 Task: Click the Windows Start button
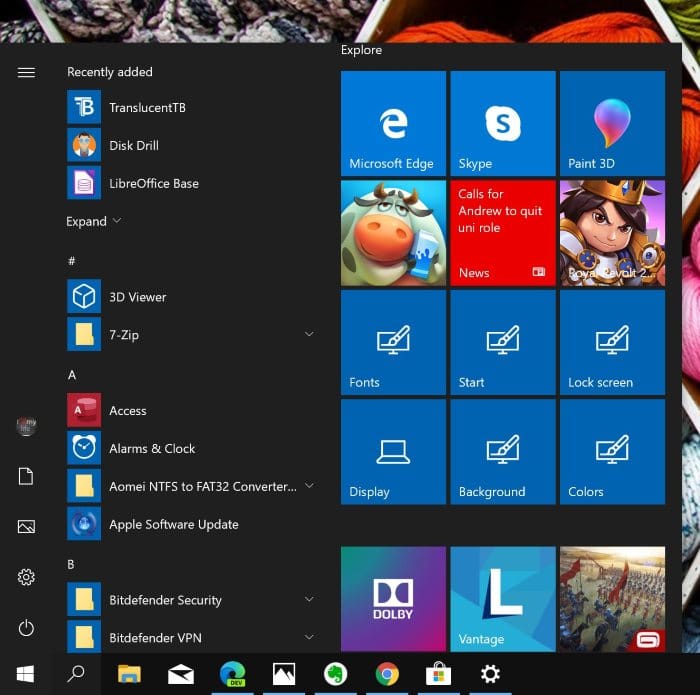[25, 674]
